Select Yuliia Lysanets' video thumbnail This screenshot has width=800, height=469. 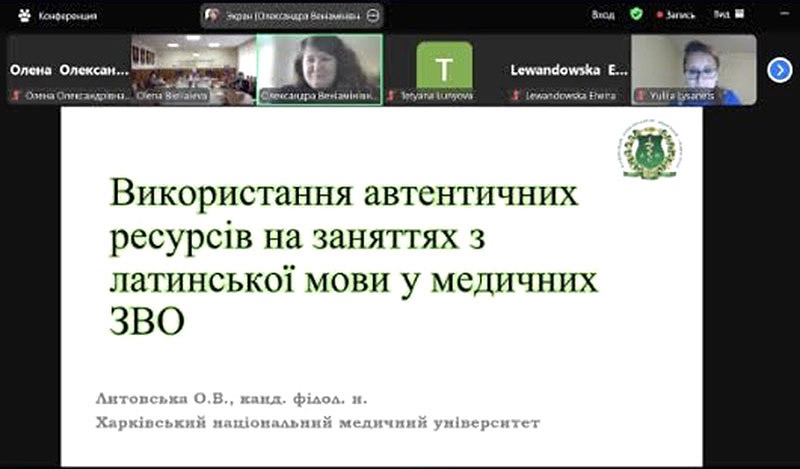(693, 65)
